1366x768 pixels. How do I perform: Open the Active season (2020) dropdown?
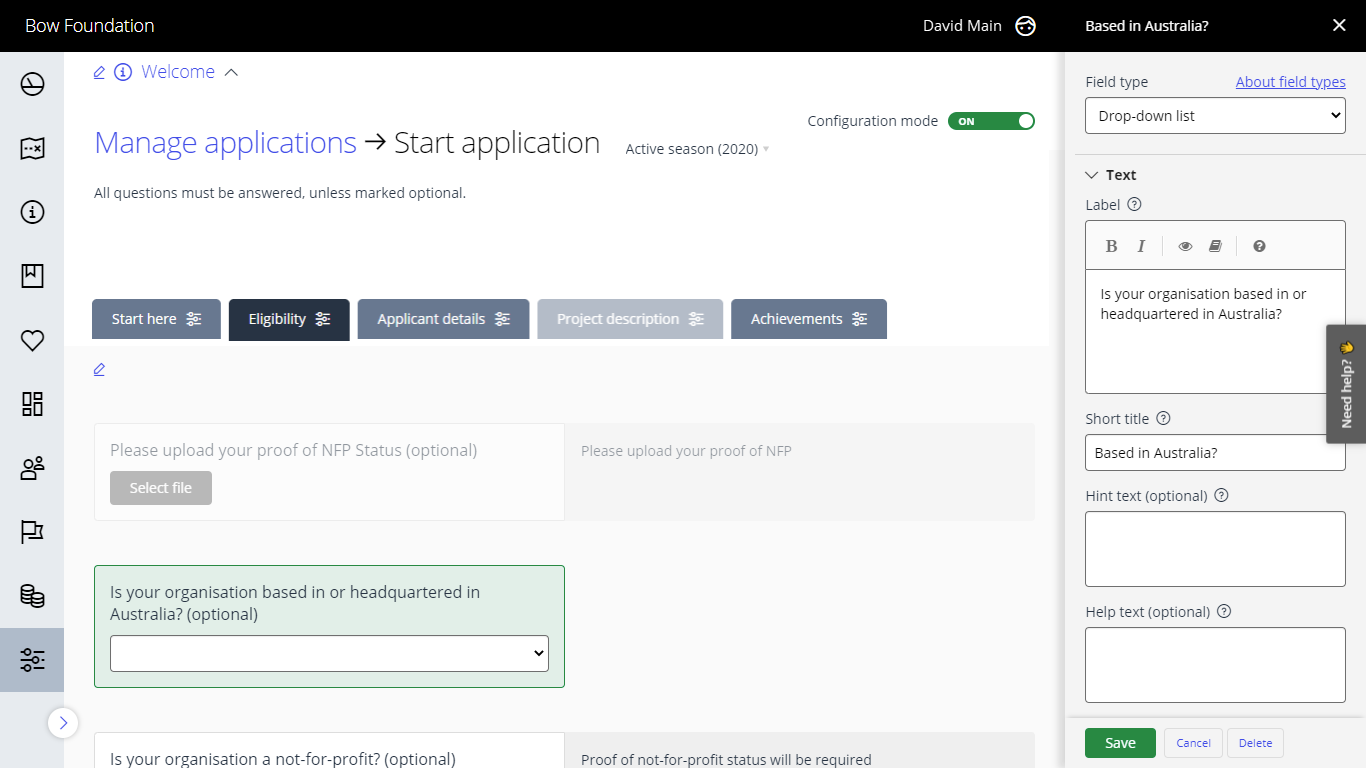coord(697,149)
